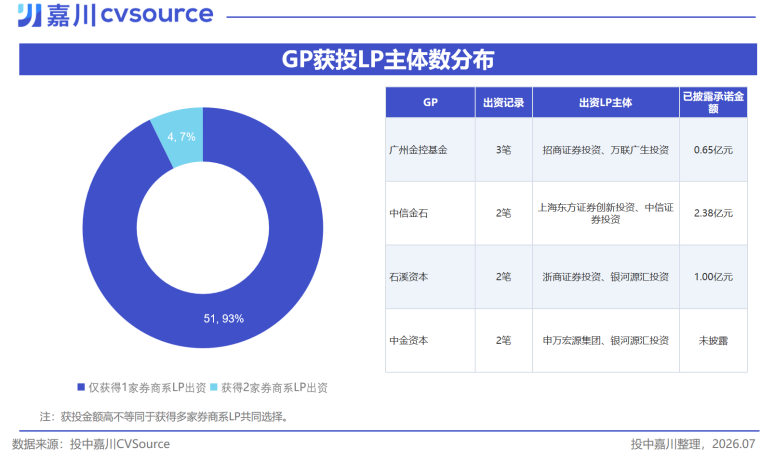Select the 中信金石 table cell

pyautogui.click(x=430, y=213)
